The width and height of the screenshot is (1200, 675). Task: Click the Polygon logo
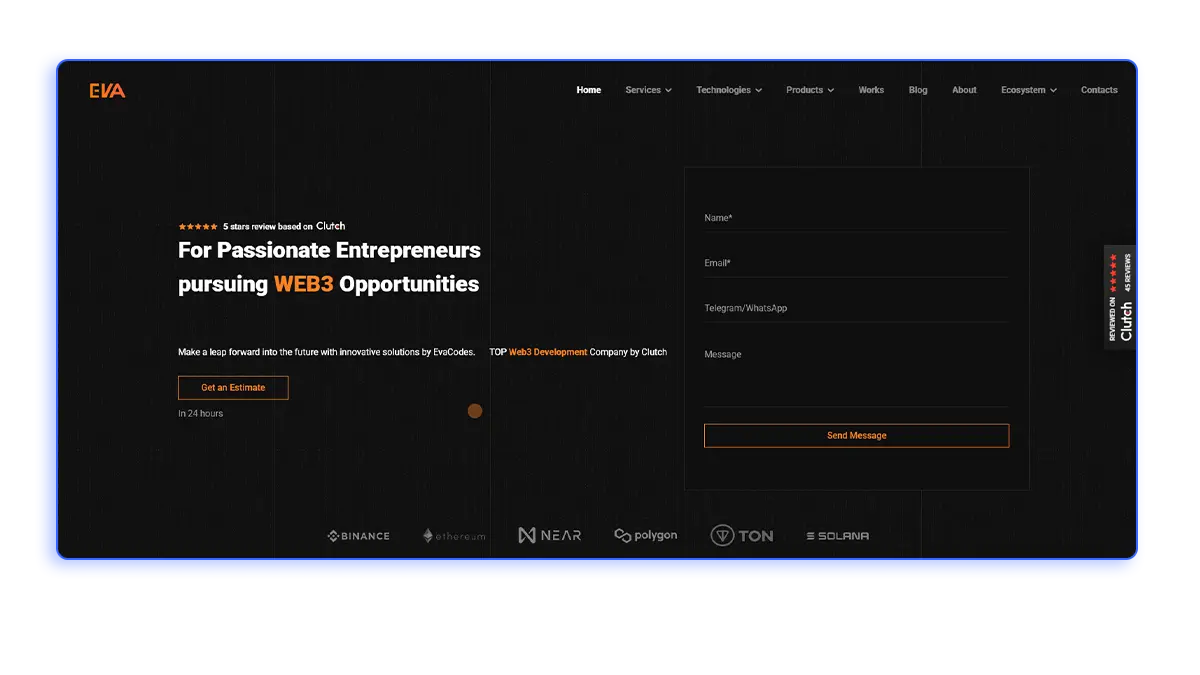(x=645, y=535)
